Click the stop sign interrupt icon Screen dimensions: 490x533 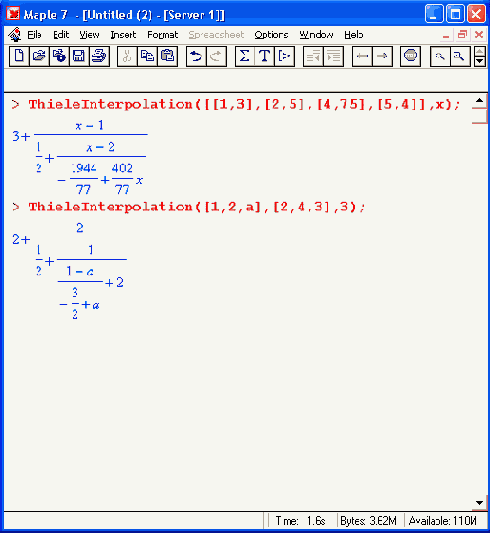[x=410, y=56]
